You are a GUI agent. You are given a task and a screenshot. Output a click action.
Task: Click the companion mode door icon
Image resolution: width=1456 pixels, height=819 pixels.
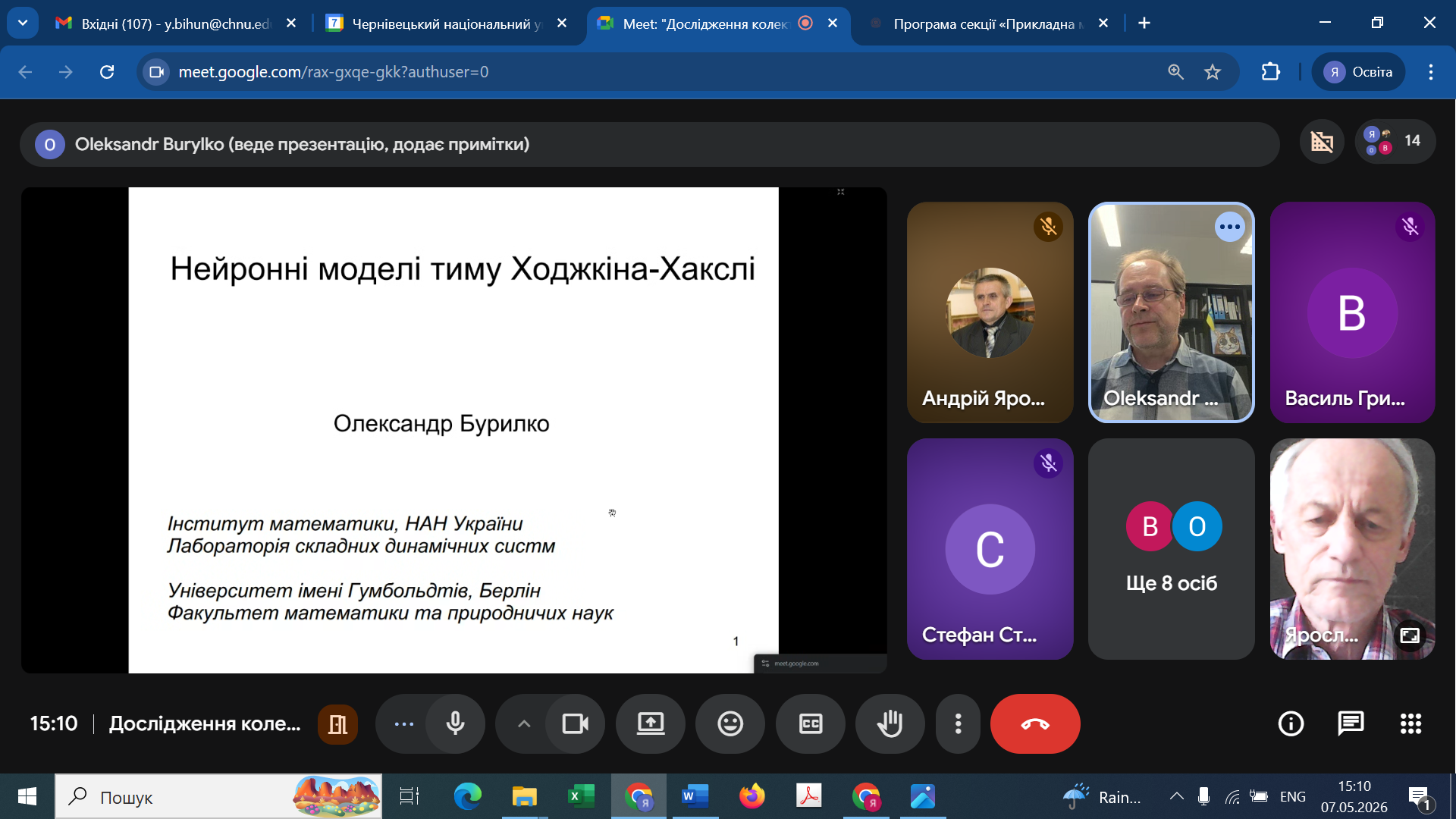pyautogui.click(x=337, y=724)
